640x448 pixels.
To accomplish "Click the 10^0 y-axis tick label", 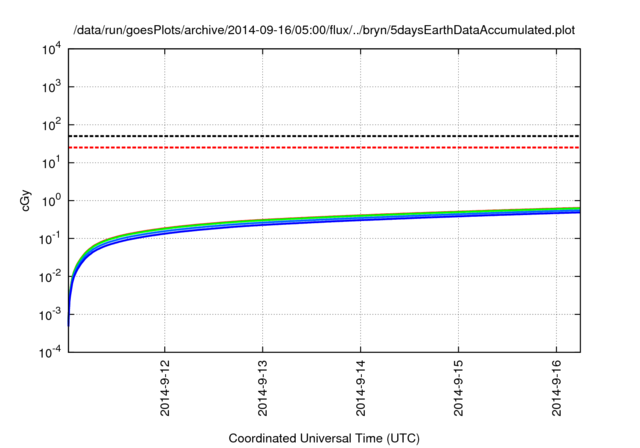I will tap(51, 201).
